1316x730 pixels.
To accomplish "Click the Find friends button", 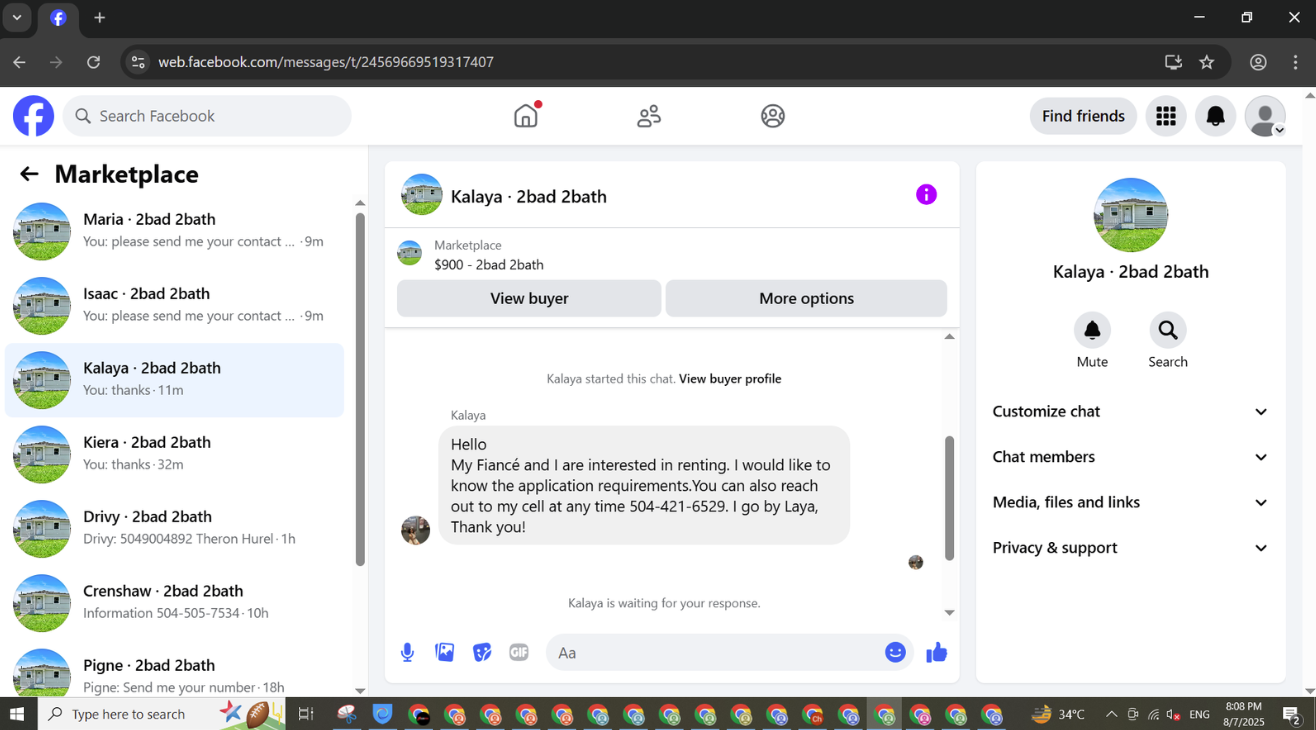I will click(x=1083, y=116).
